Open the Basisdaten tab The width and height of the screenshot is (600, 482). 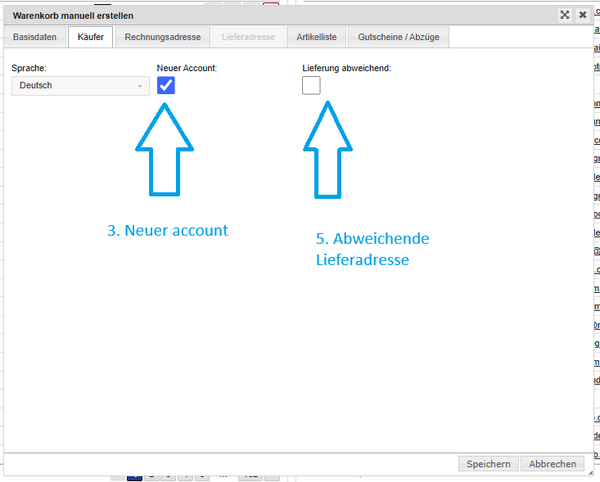click(35, 37)
